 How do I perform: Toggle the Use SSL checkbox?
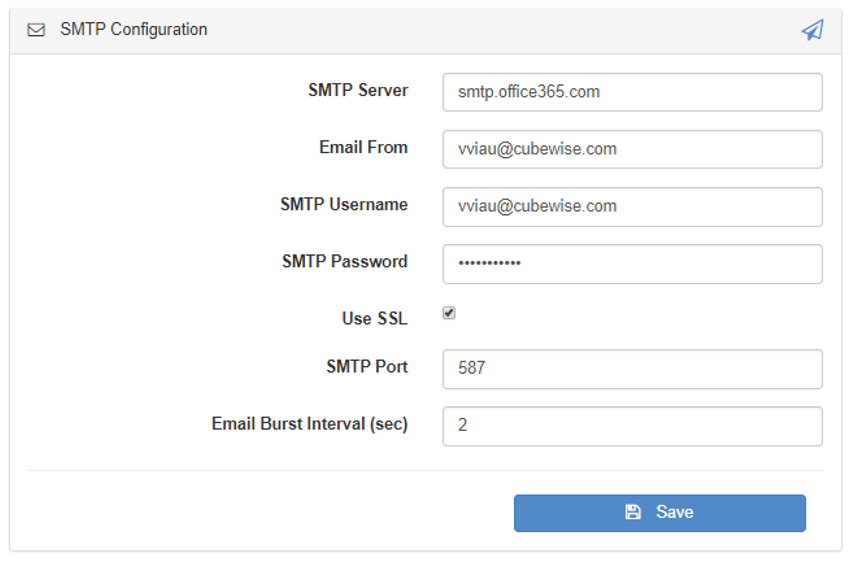449,313
